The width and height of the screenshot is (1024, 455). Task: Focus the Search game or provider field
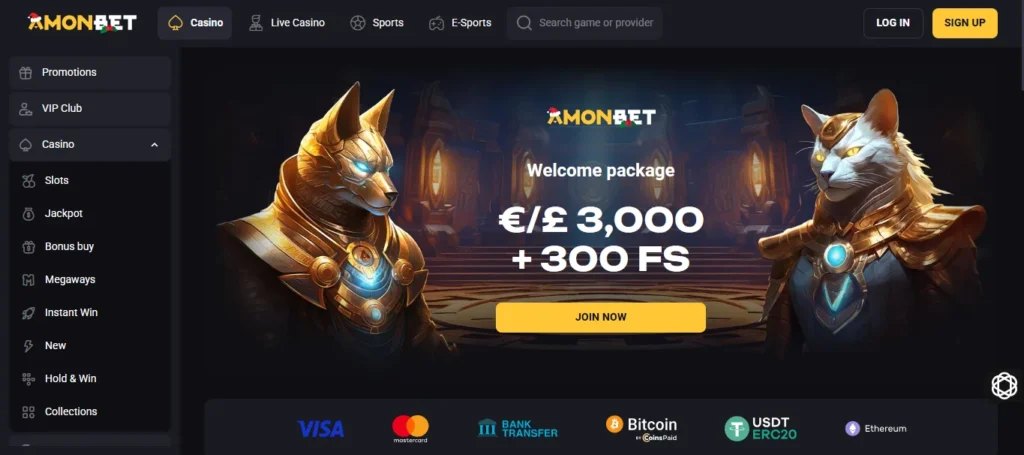click(584, 23)
